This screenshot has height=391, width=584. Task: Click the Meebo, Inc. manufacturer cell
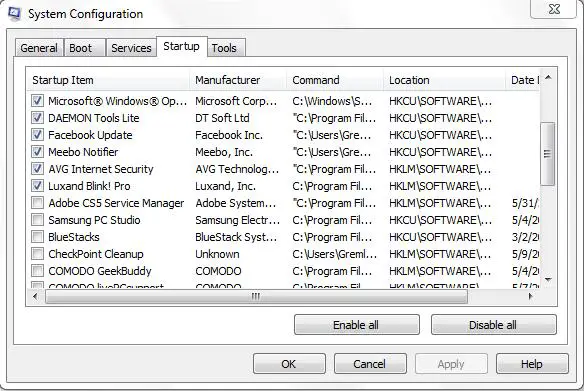click(224, 152)
